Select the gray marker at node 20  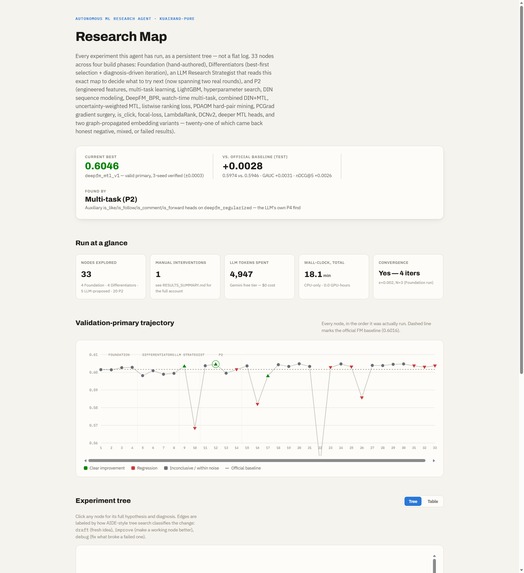click(299, 364)
